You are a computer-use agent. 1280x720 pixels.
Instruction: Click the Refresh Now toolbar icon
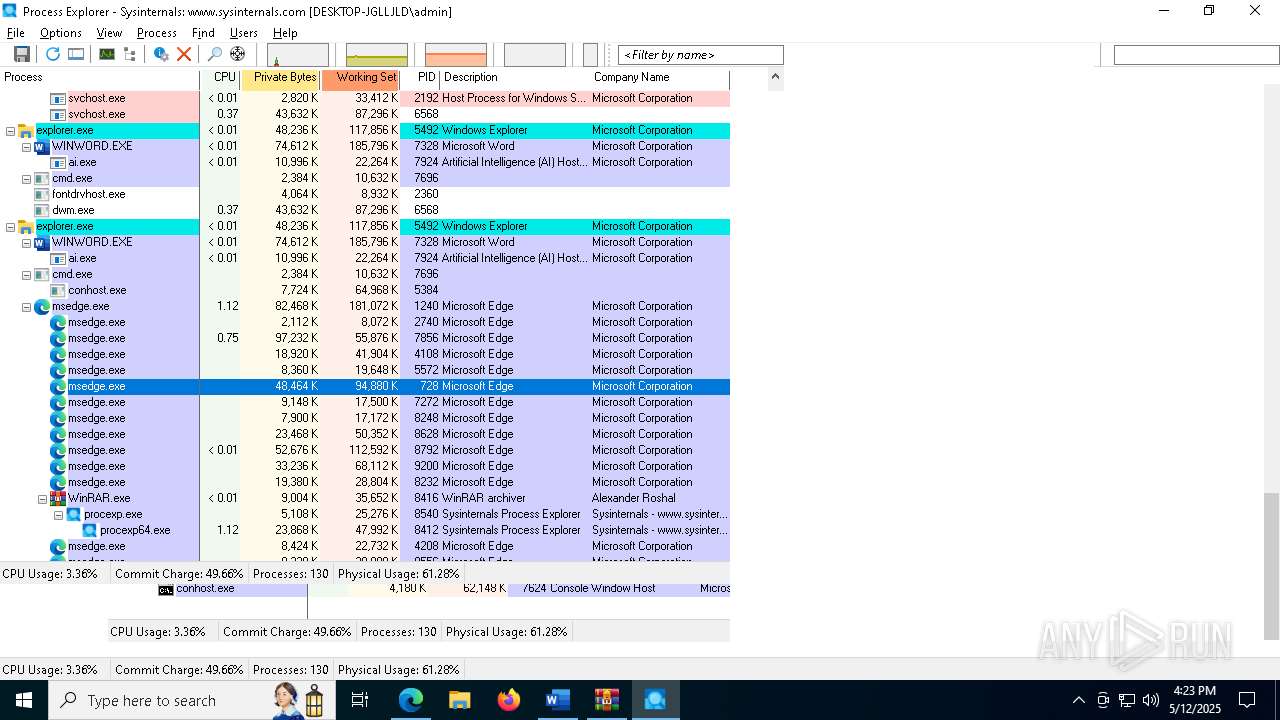(53, 54)
